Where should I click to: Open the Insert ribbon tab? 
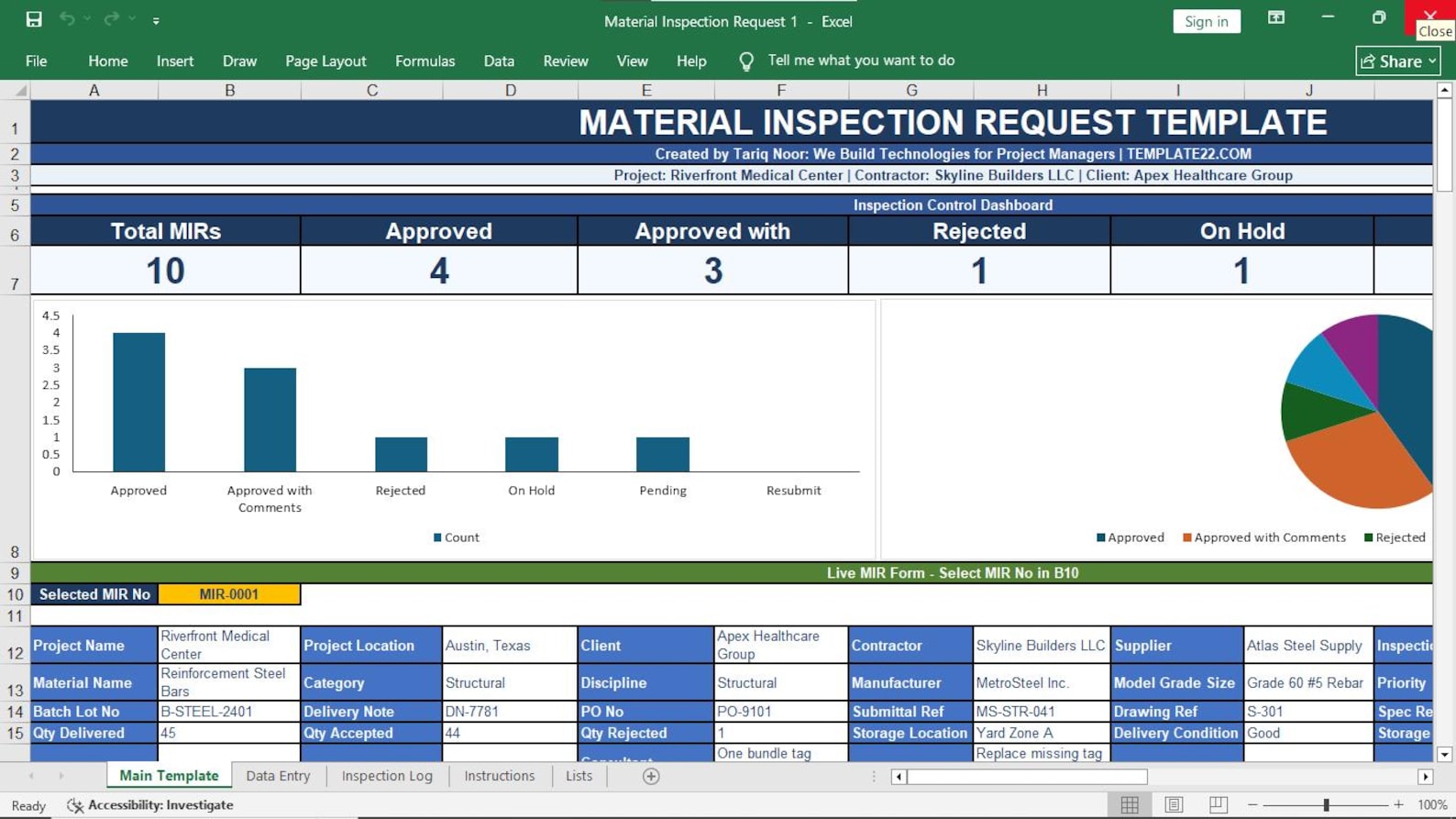pyautogui.click(x=174, y=61)
